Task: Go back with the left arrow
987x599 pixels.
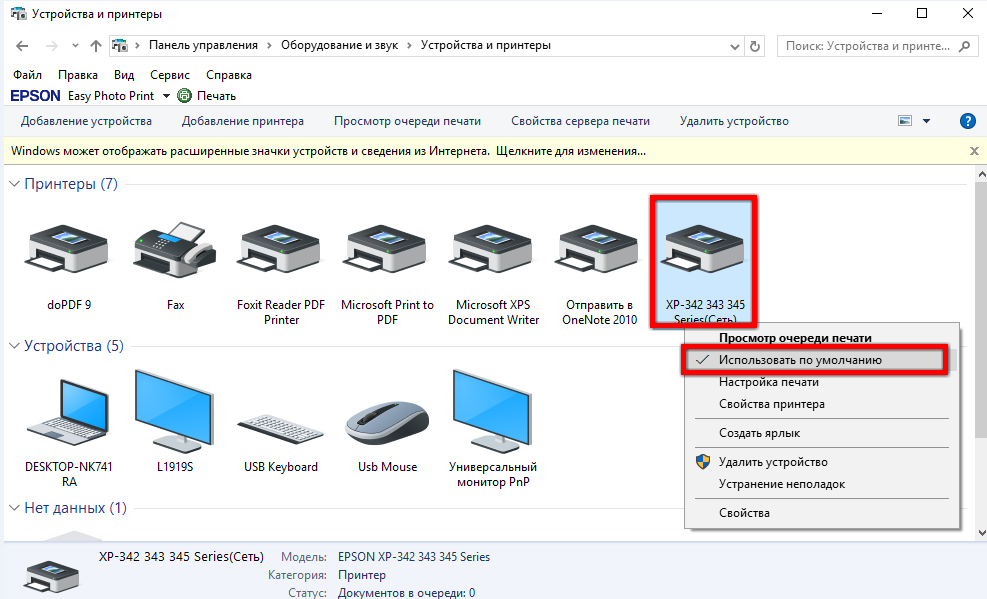Action: point(22,46)
